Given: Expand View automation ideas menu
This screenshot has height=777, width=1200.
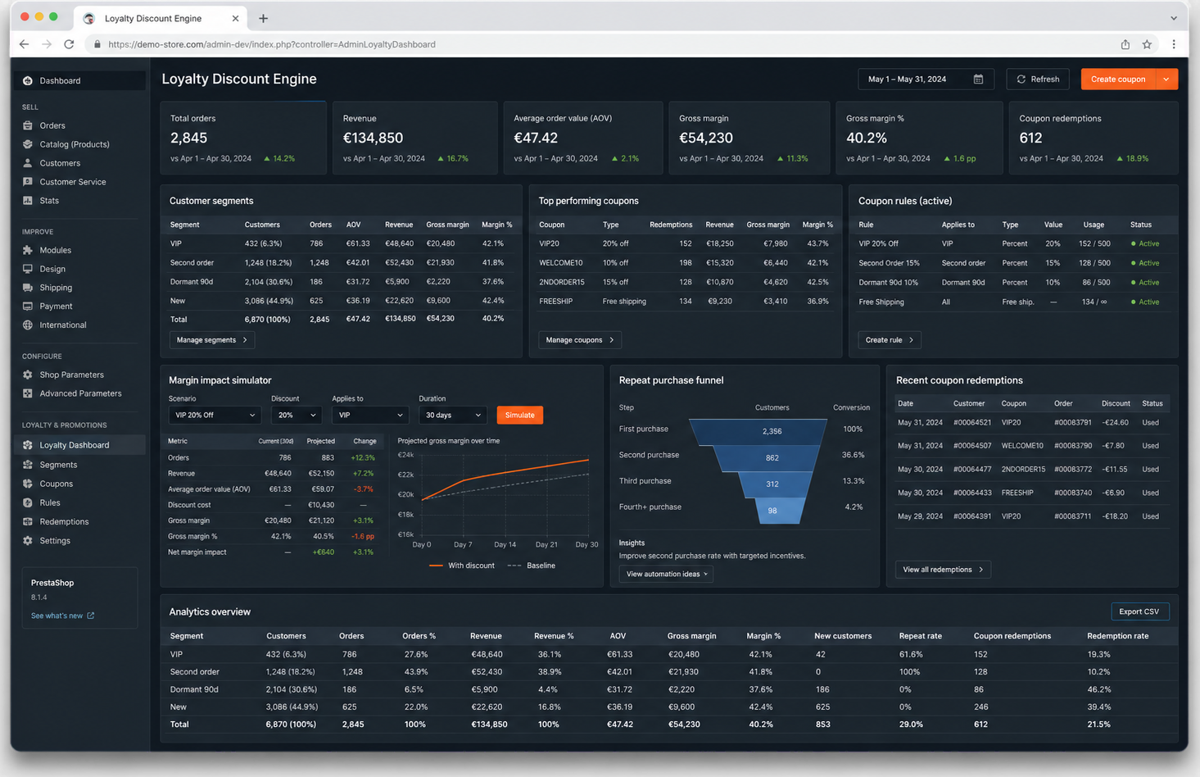Looking at the screenshot, I should point(666,574).
